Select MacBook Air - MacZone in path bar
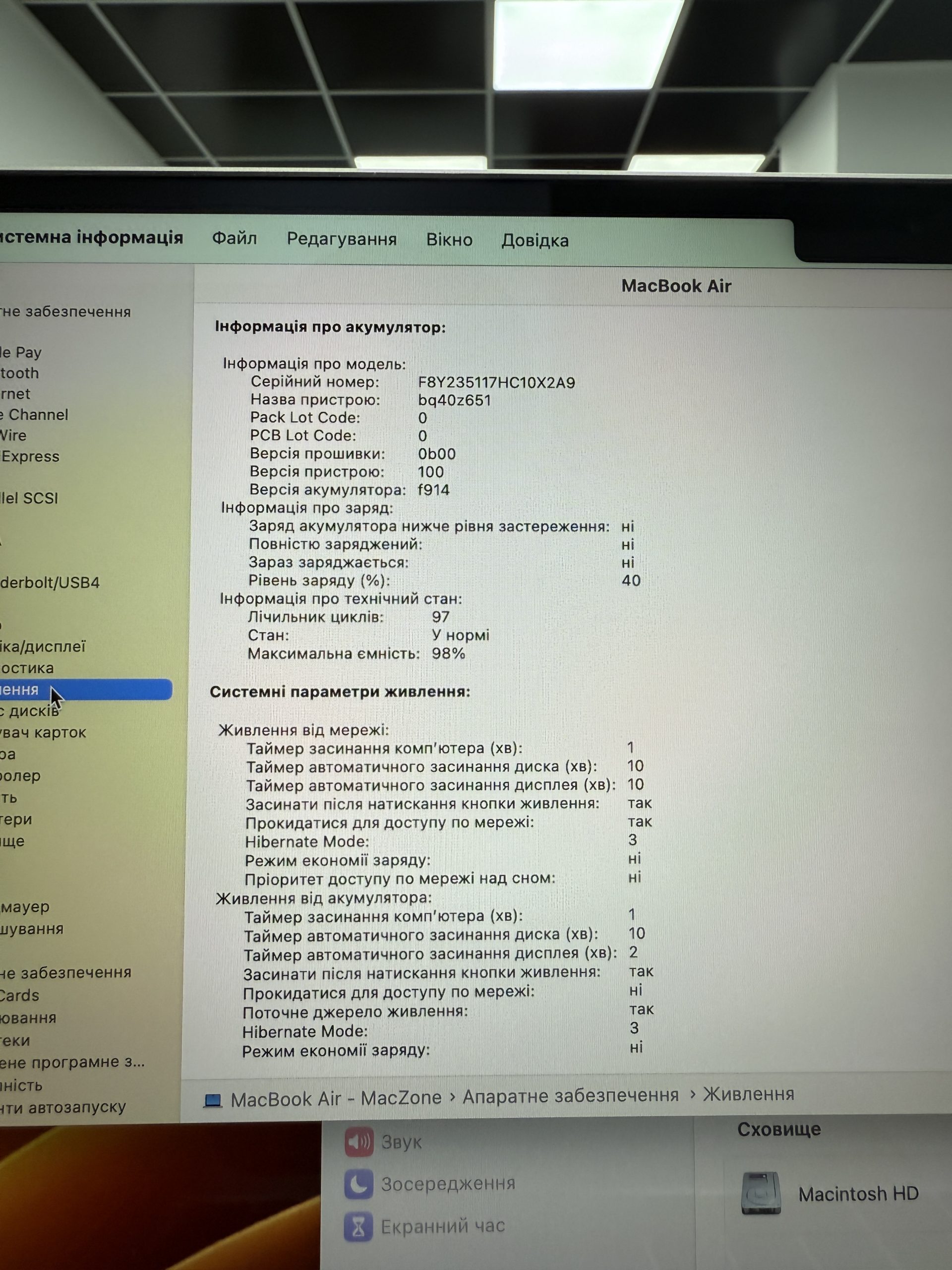 (x=336, y=1099)
